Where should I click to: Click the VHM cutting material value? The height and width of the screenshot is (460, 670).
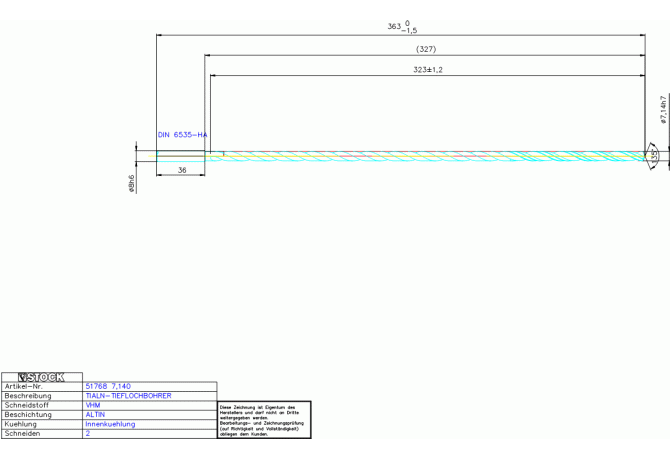coord(93,405)
